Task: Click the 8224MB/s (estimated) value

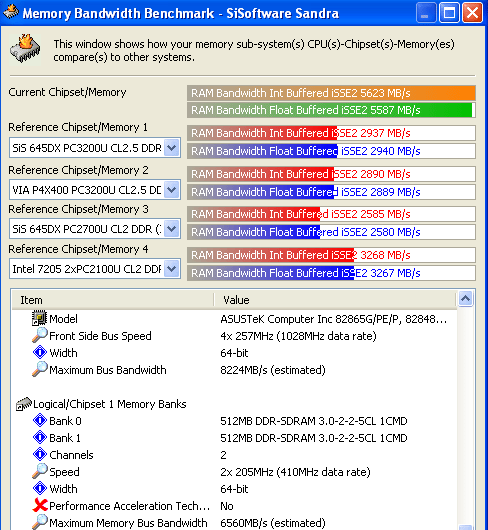Action: coord(273,370)
